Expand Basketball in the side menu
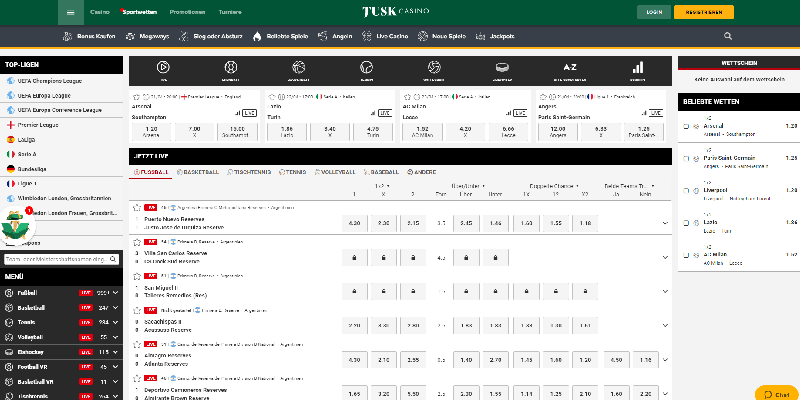800x400 pixels. 116,308
